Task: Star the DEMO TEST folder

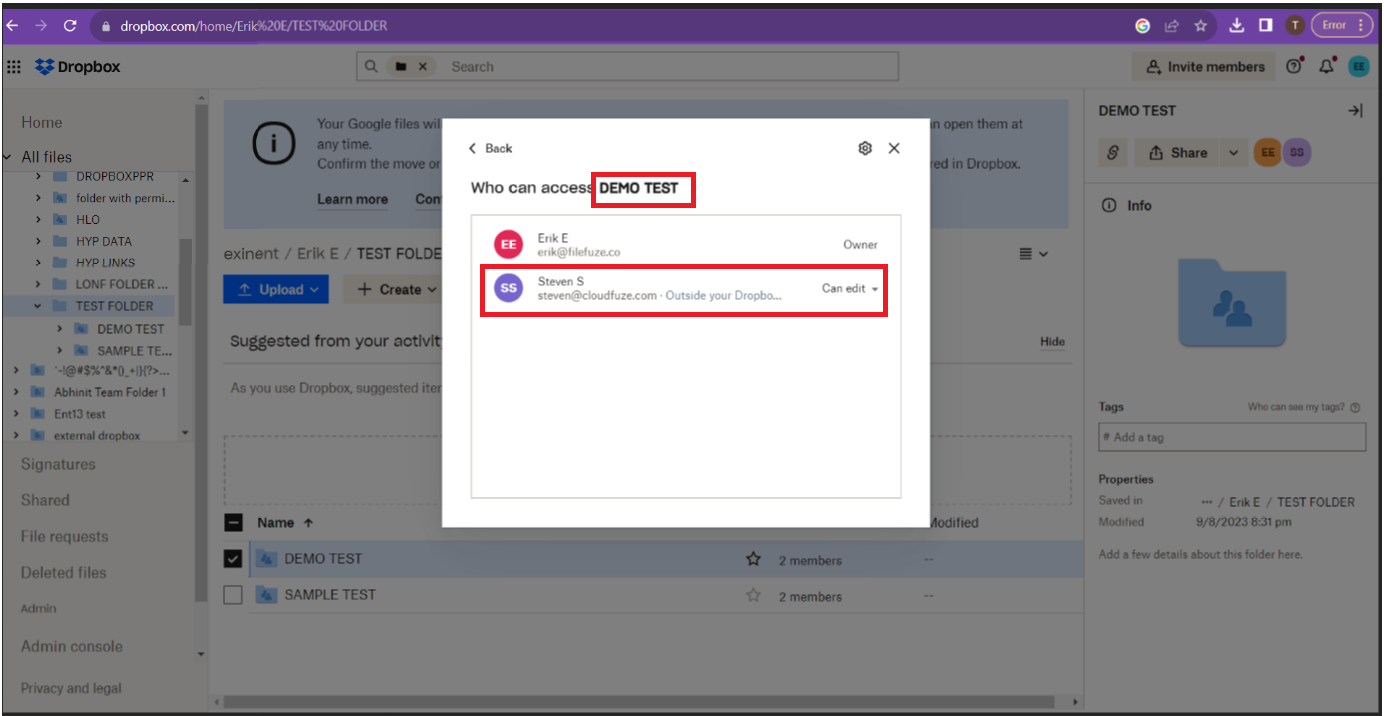Action: 753,559
